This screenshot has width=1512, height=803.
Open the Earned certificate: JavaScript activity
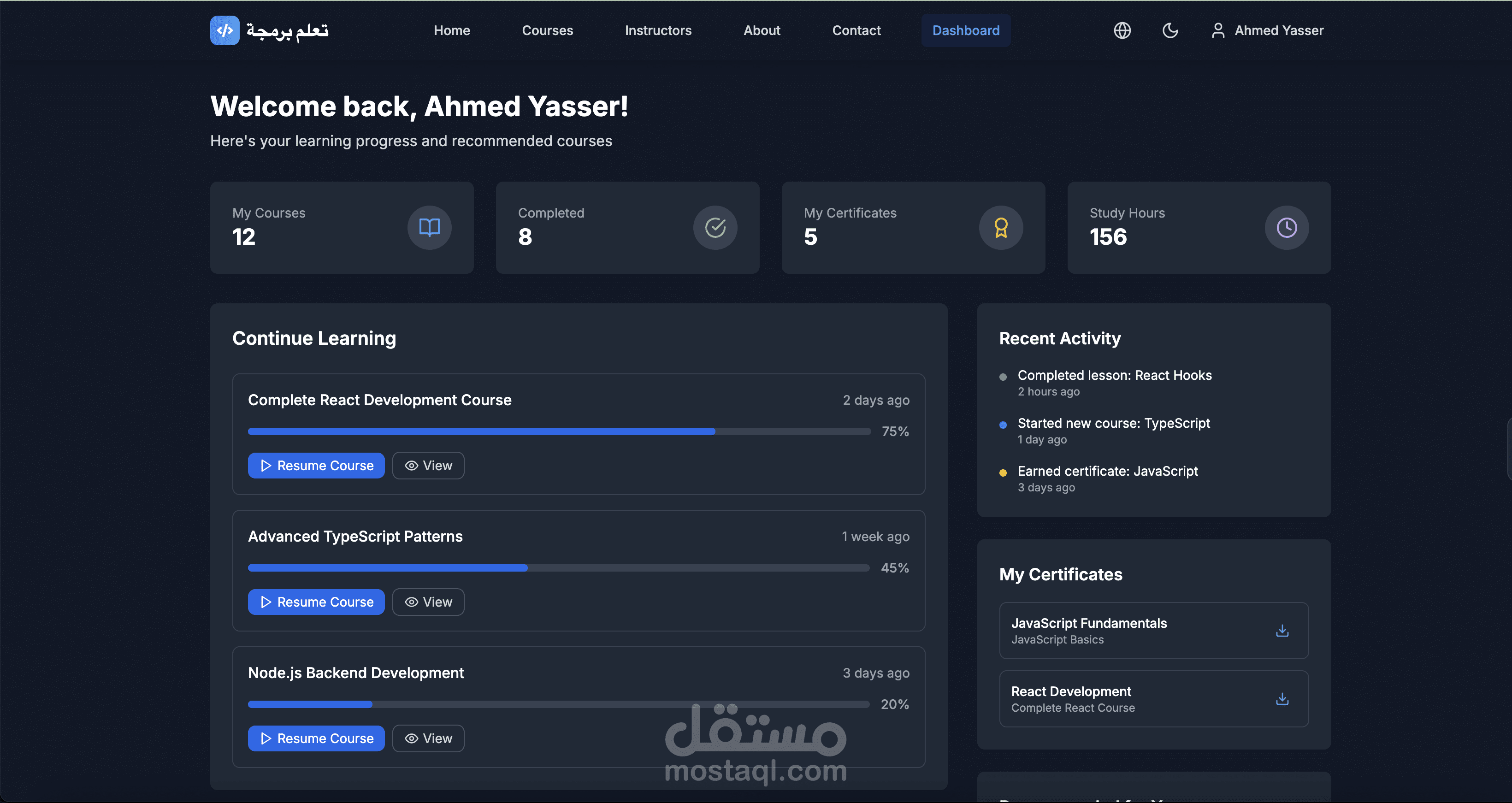[1107, 472]
